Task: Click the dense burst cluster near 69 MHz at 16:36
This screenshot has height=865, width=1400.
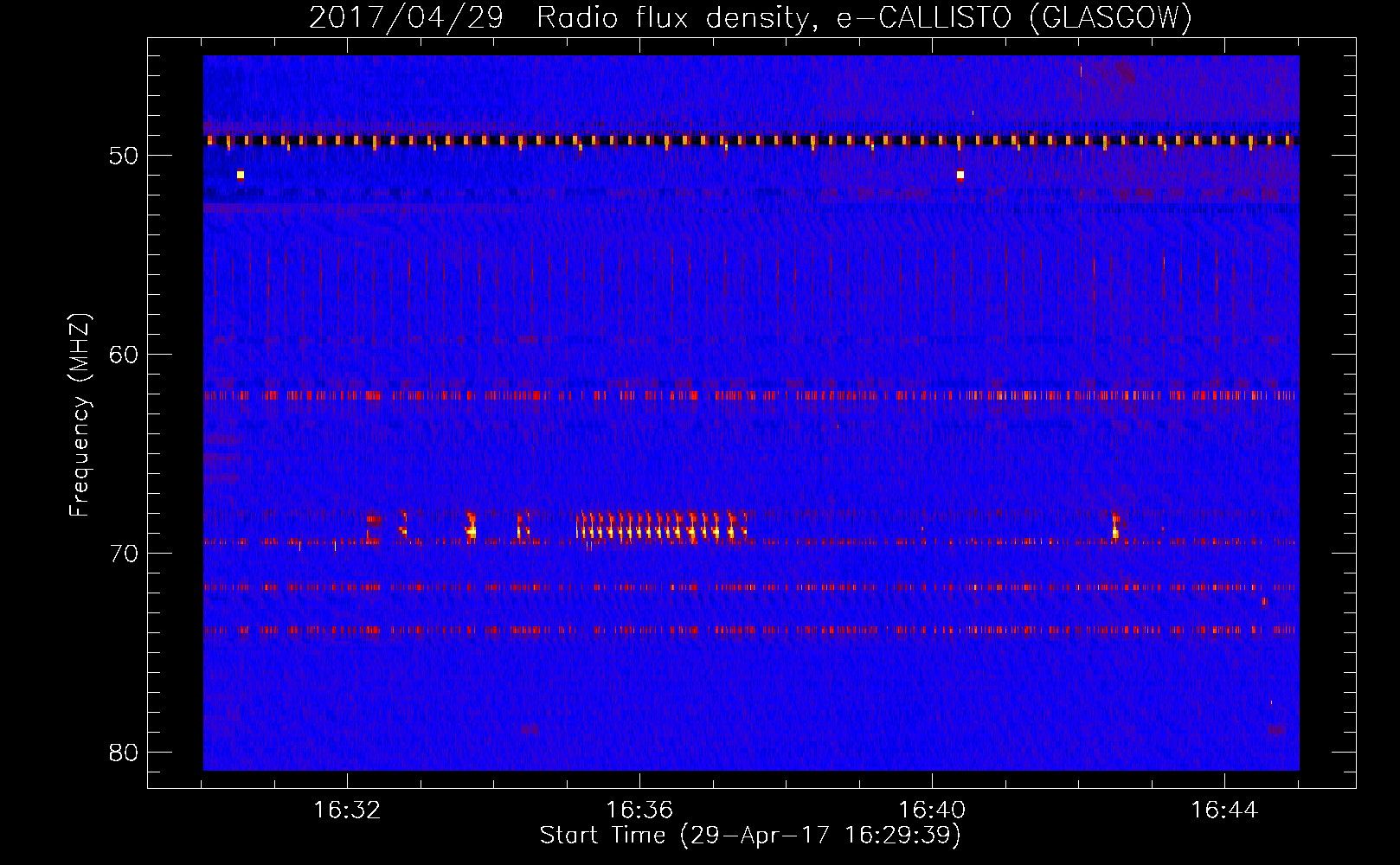Action: pos(662,527)
